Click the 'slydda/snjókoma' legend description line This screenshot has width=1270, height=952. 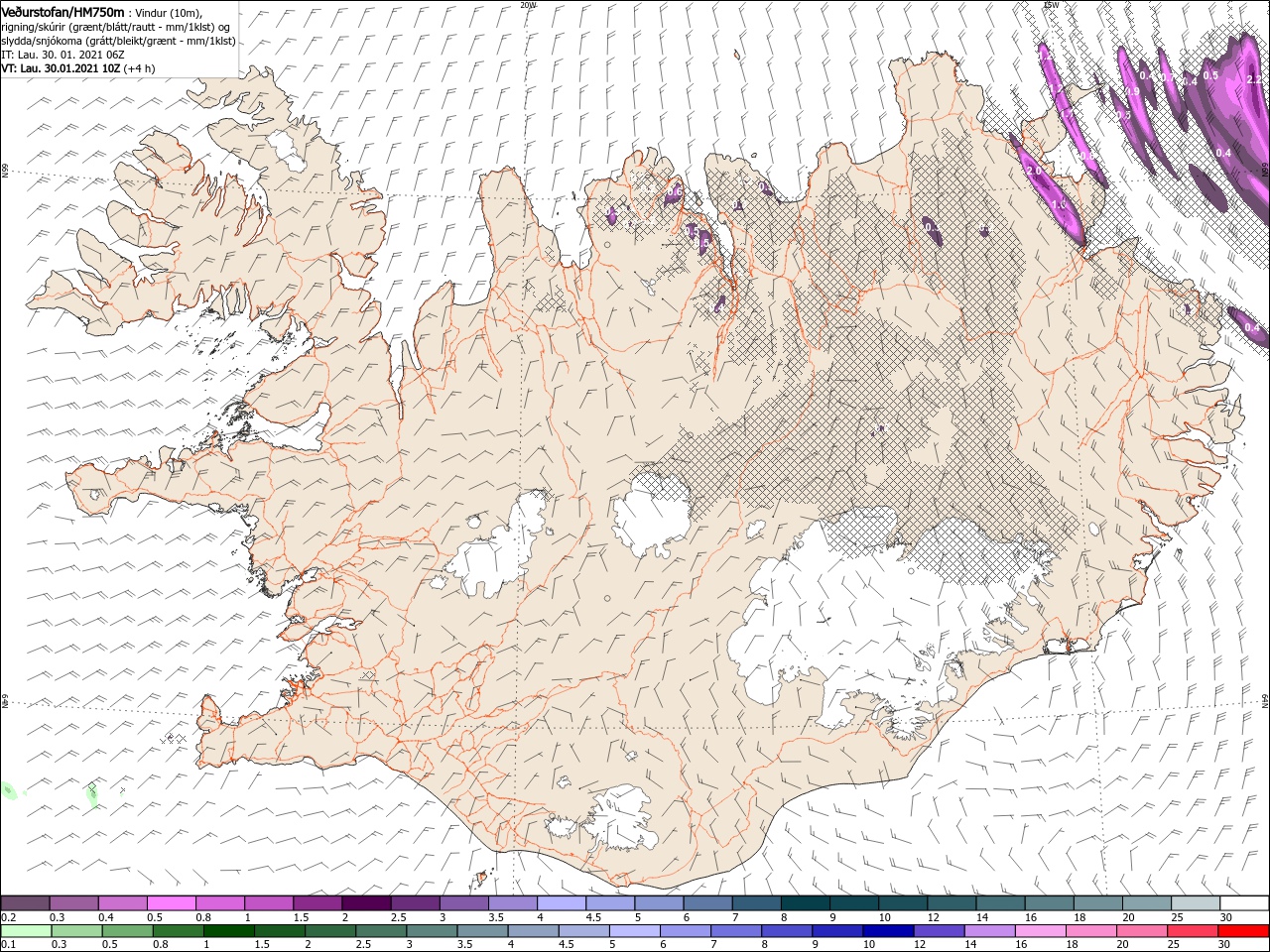coord(119,40)
